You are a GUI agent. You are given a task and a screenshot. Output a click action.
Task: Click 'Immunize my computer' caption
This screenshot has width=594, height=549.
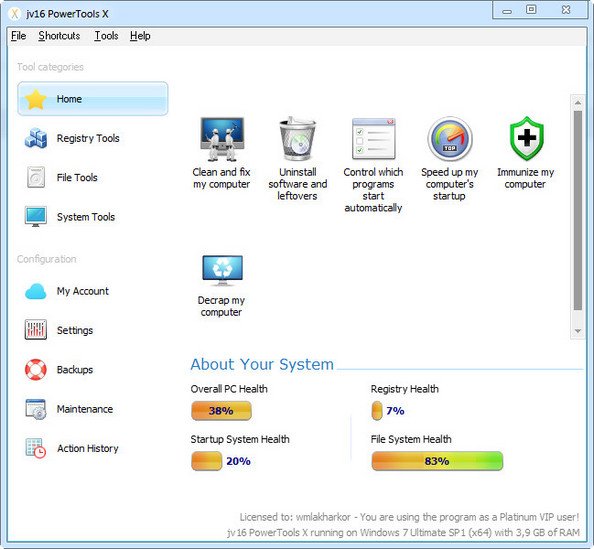(525, 178)
